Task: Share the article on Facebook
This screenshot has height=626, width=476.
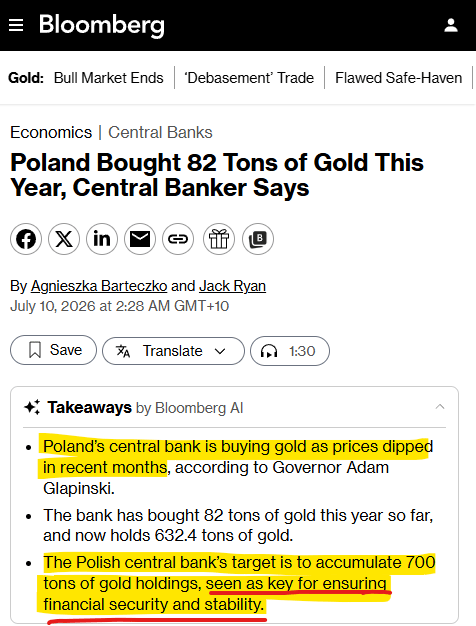Action: coord(26,239)
